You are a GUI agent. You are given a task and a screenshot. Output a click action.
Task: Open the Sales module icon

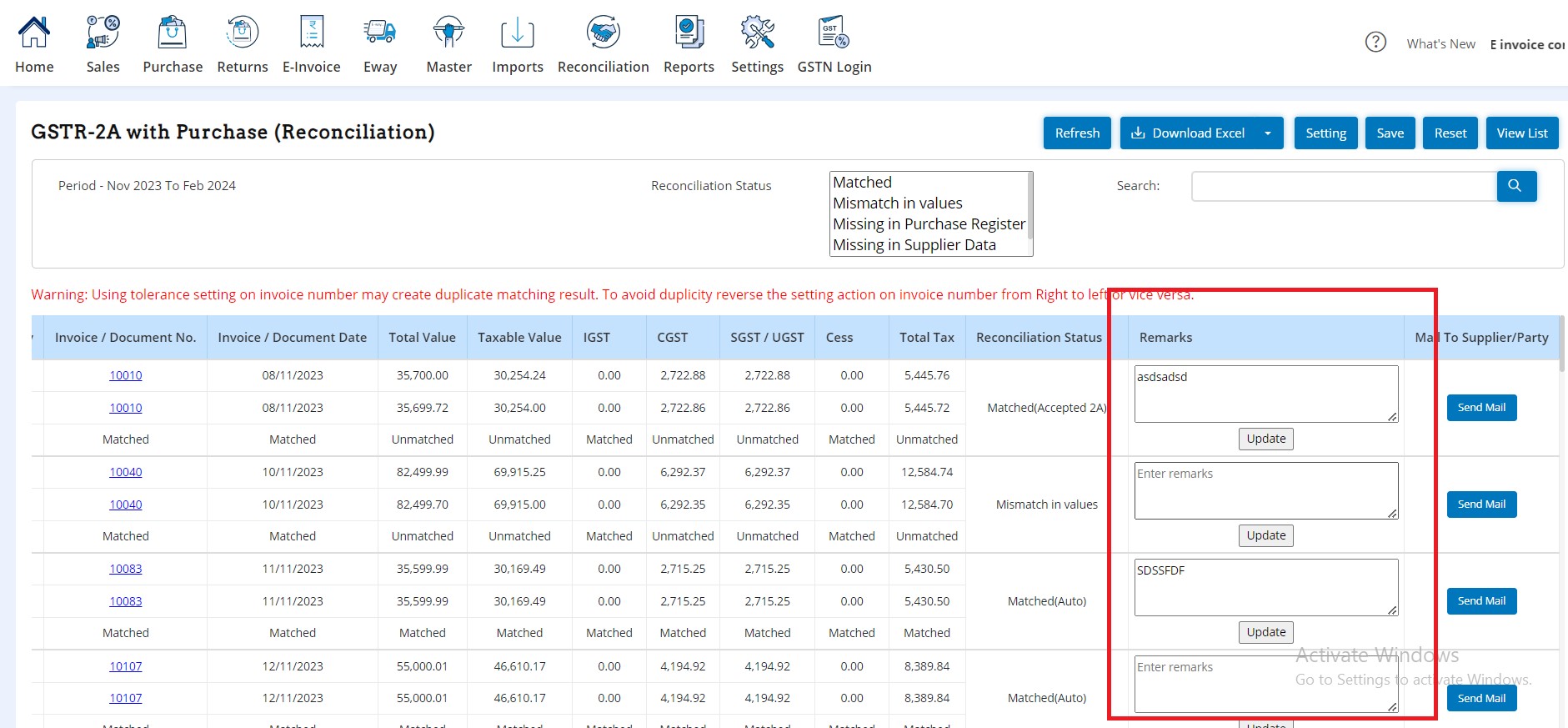tap(103, 33)
